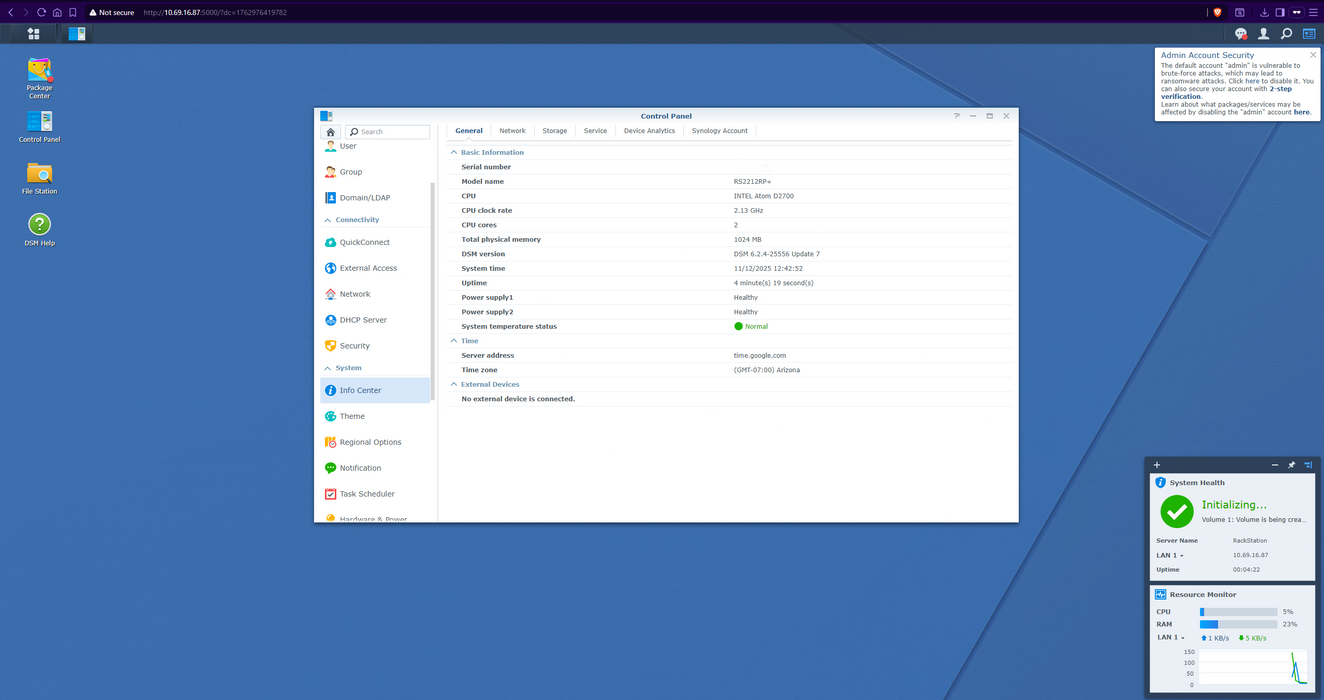Viewport: 1324px width, 700px height.
Task: Launch Package Center from the desktop
Action: (39, 70)
